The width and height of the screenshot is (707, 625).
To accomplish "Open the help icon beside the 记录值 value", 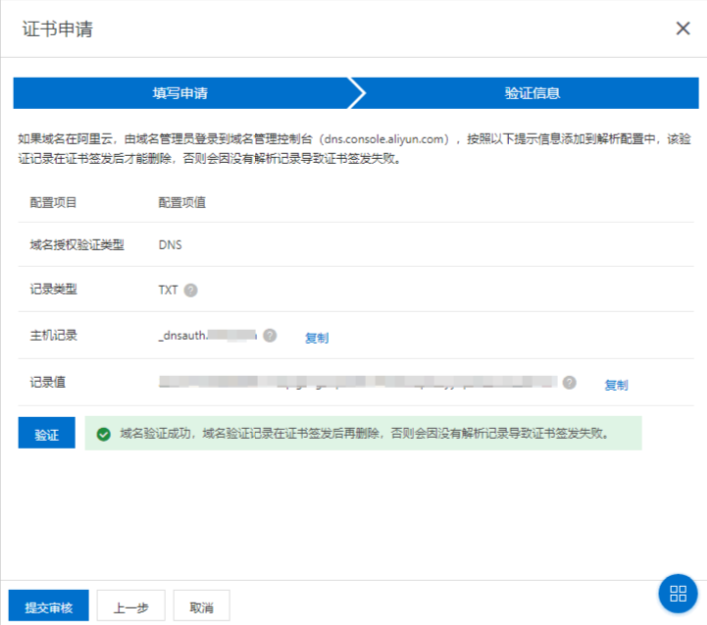I will 569,382.
